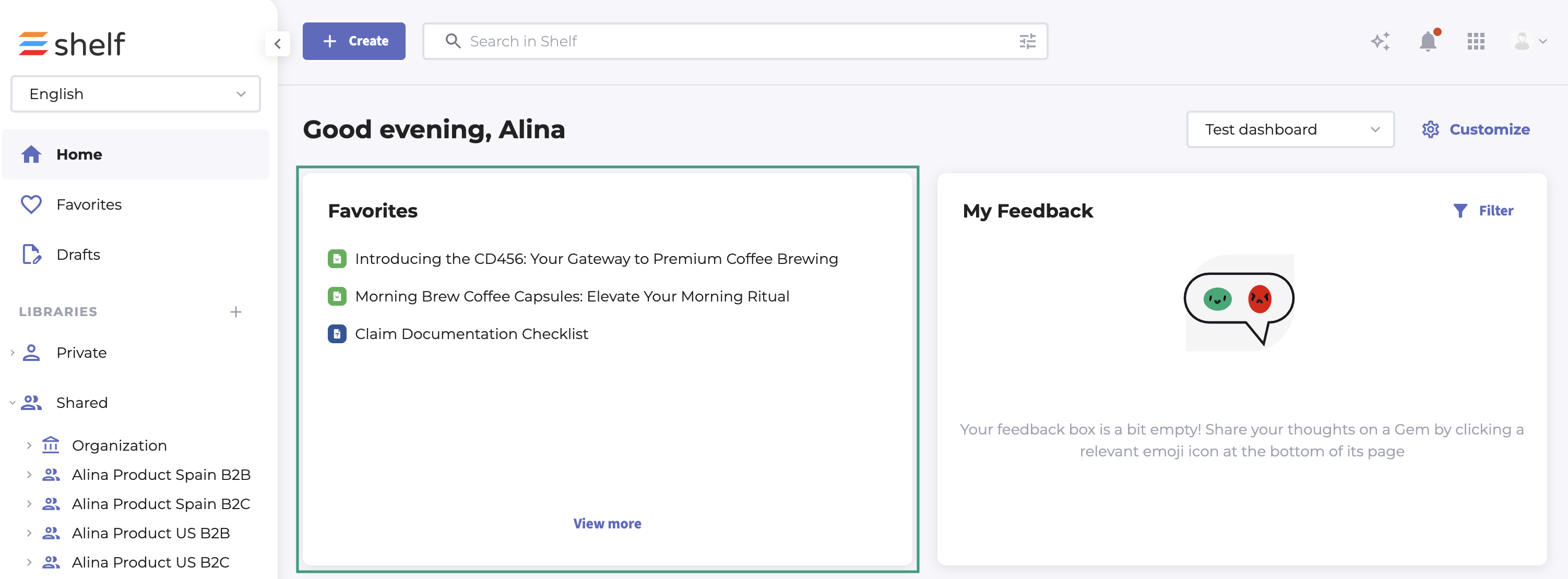Collapse the sidebar with the arrow button
1568x579 pixels.
coord(278,44)
